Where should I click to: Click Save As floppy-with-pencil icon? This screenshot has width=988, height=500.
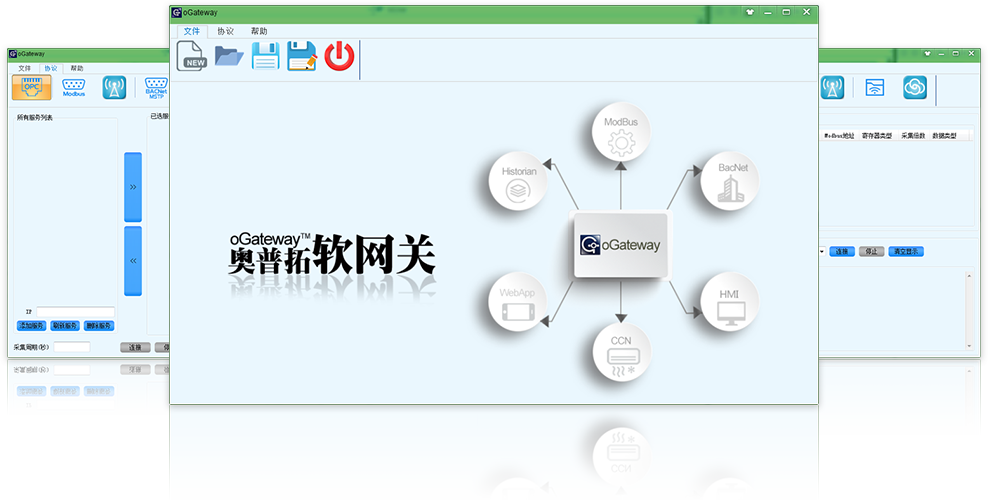302,55
